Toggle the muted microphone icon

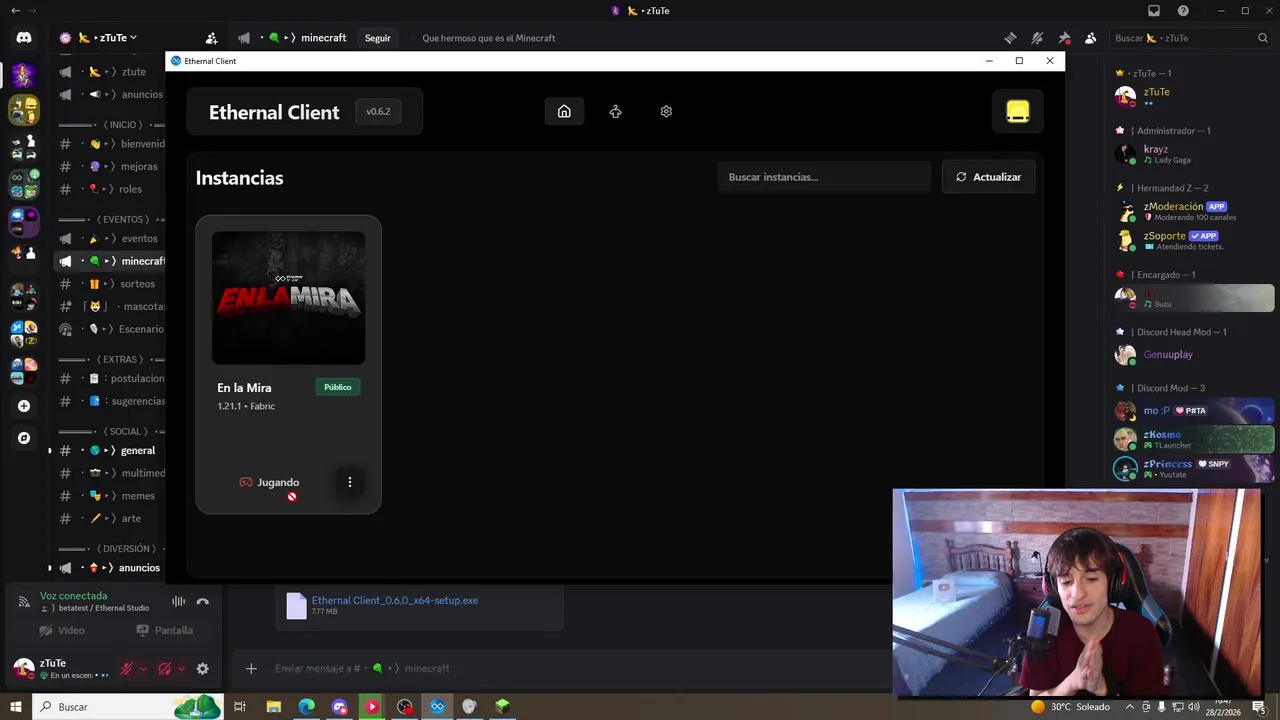126,668
